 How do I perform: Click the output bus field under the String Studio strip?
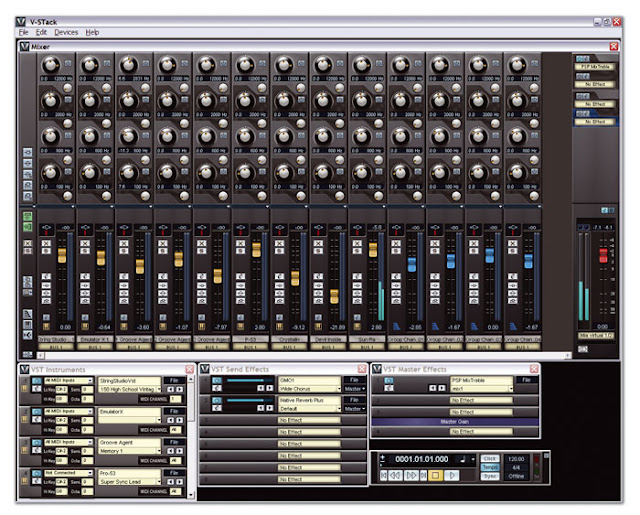(56, 347)
